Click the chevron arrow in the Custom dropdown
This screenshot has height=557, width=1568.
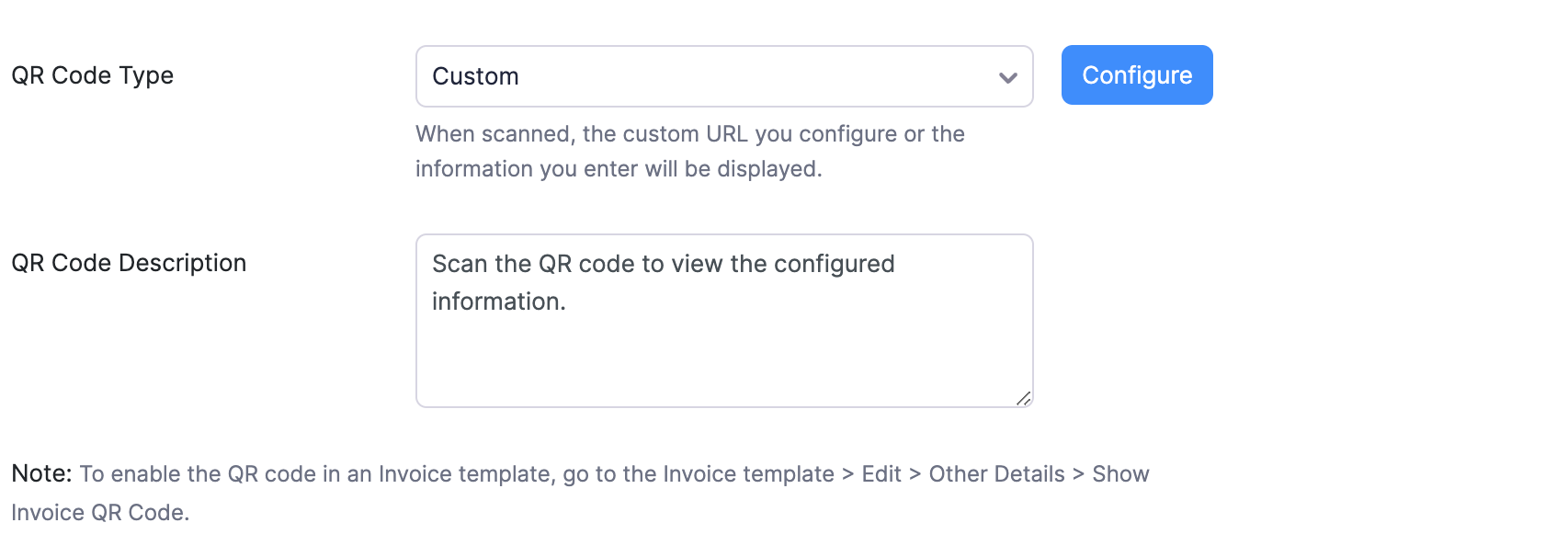click(1007, 77)
